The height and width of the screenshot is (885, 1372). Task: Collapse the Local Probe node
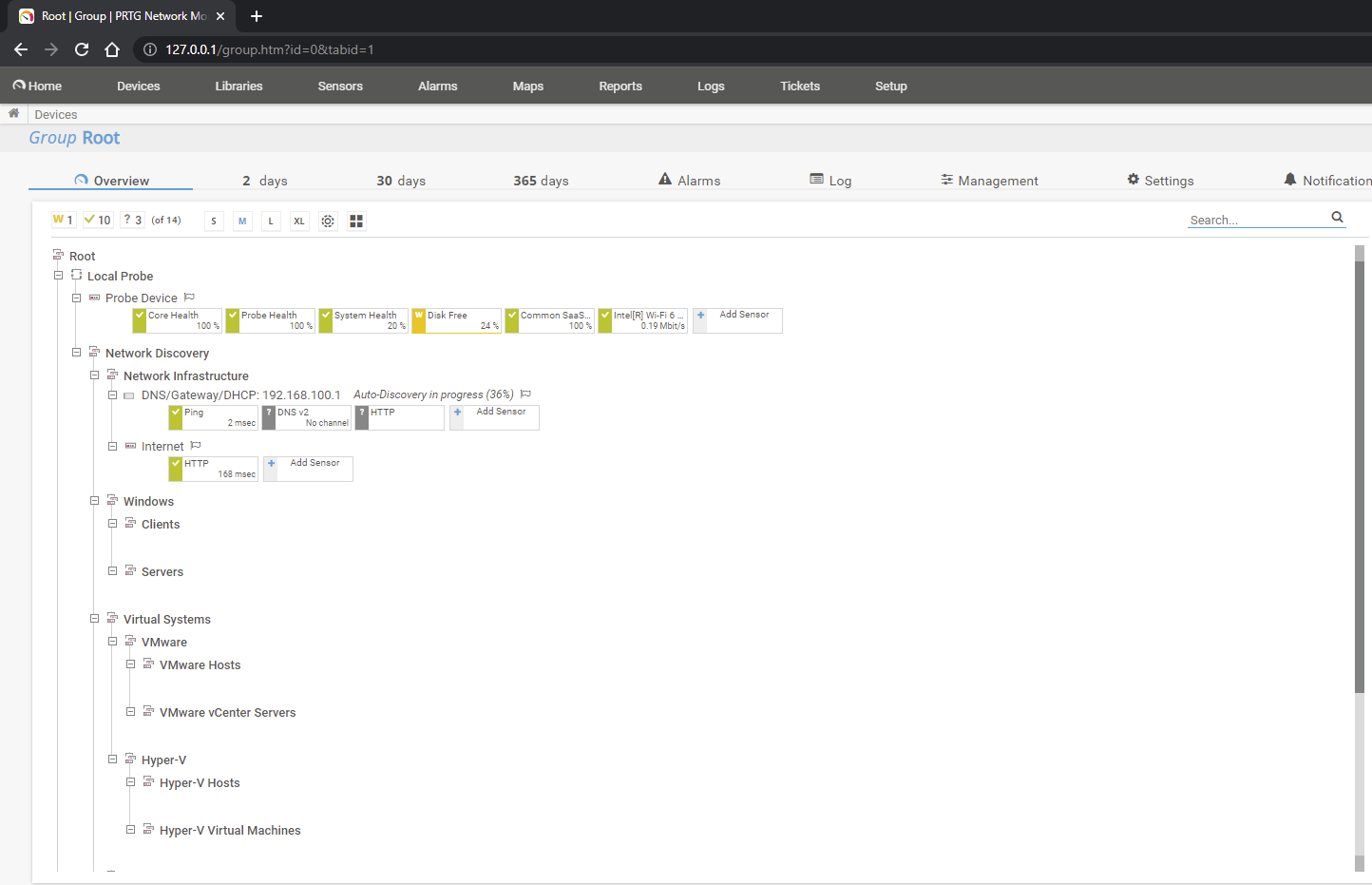58,275
